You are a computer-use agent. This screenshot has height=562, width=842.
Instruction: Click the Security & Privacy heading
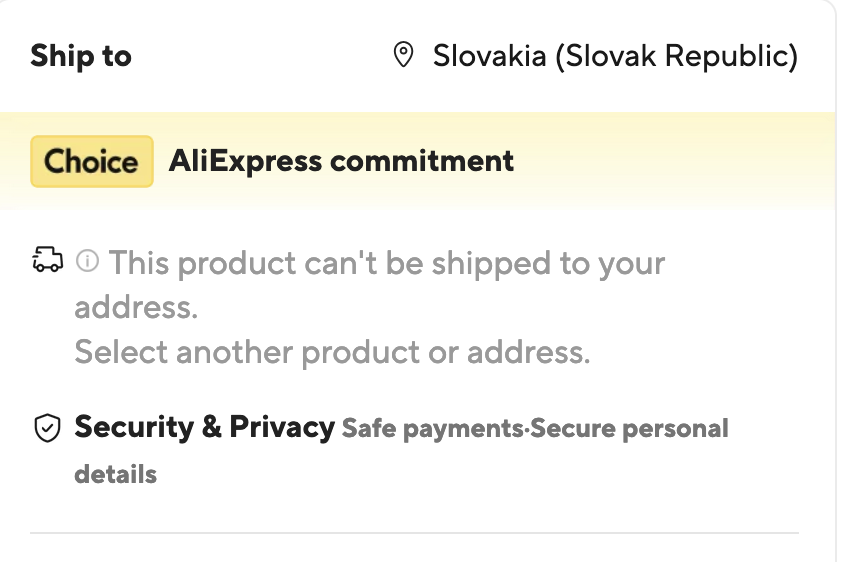coord(204,427)
